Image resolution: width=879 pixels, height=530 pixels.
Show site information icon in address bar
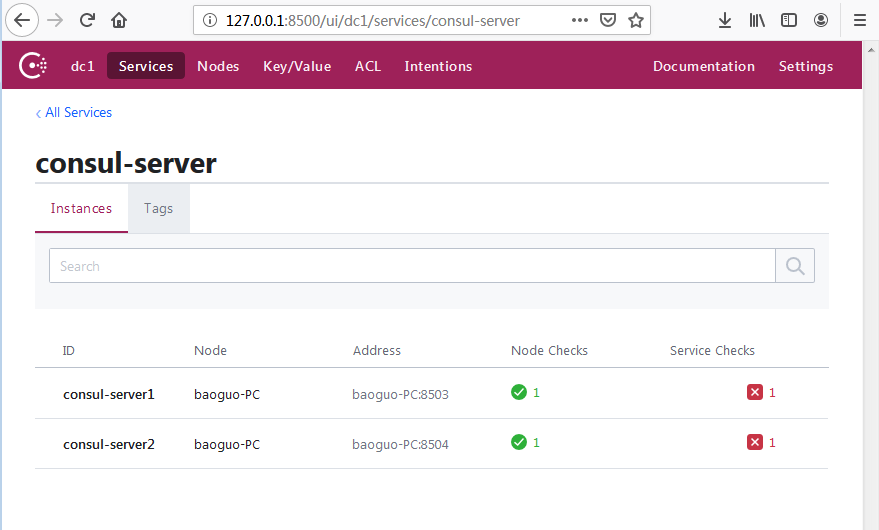(x=210, y=20)
